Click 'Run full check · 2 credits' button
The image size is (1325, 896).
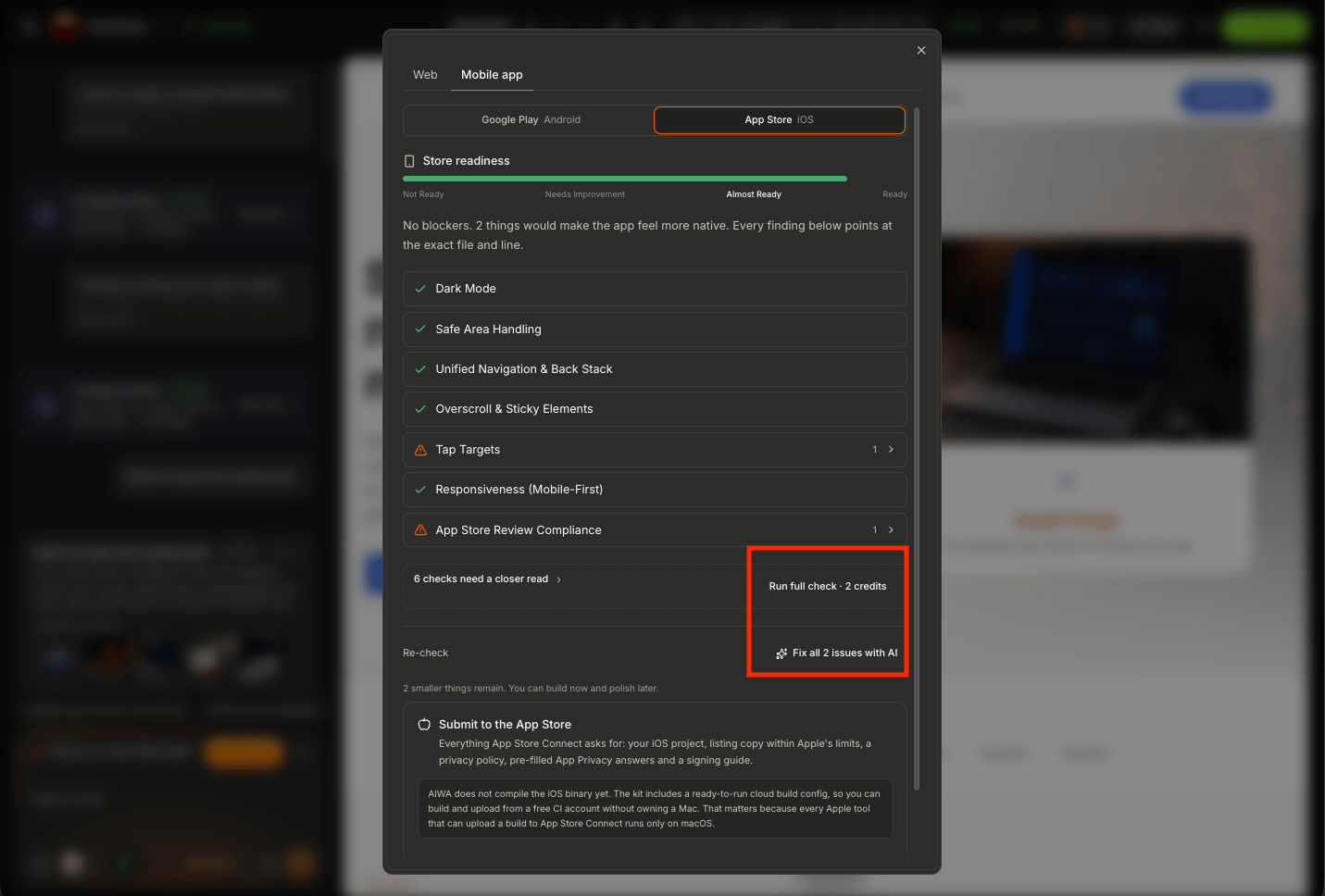[x=828, y=586]
